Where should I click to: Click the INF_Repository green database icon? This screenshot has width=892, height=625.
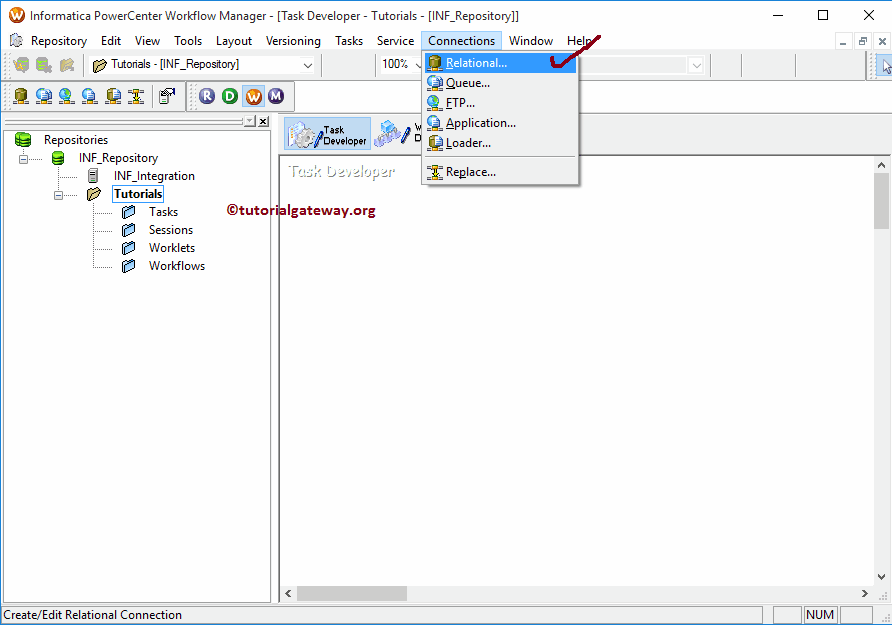(x=58, y=158)
